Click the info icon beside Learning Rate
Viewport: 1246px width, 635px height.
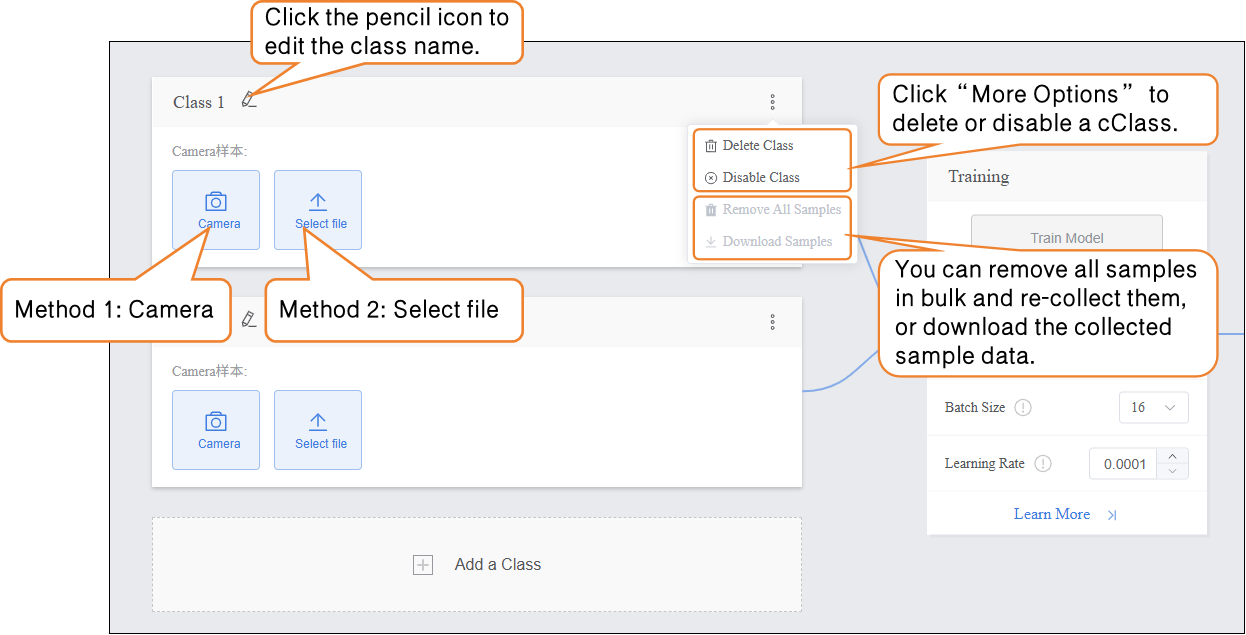(1043, 464)
